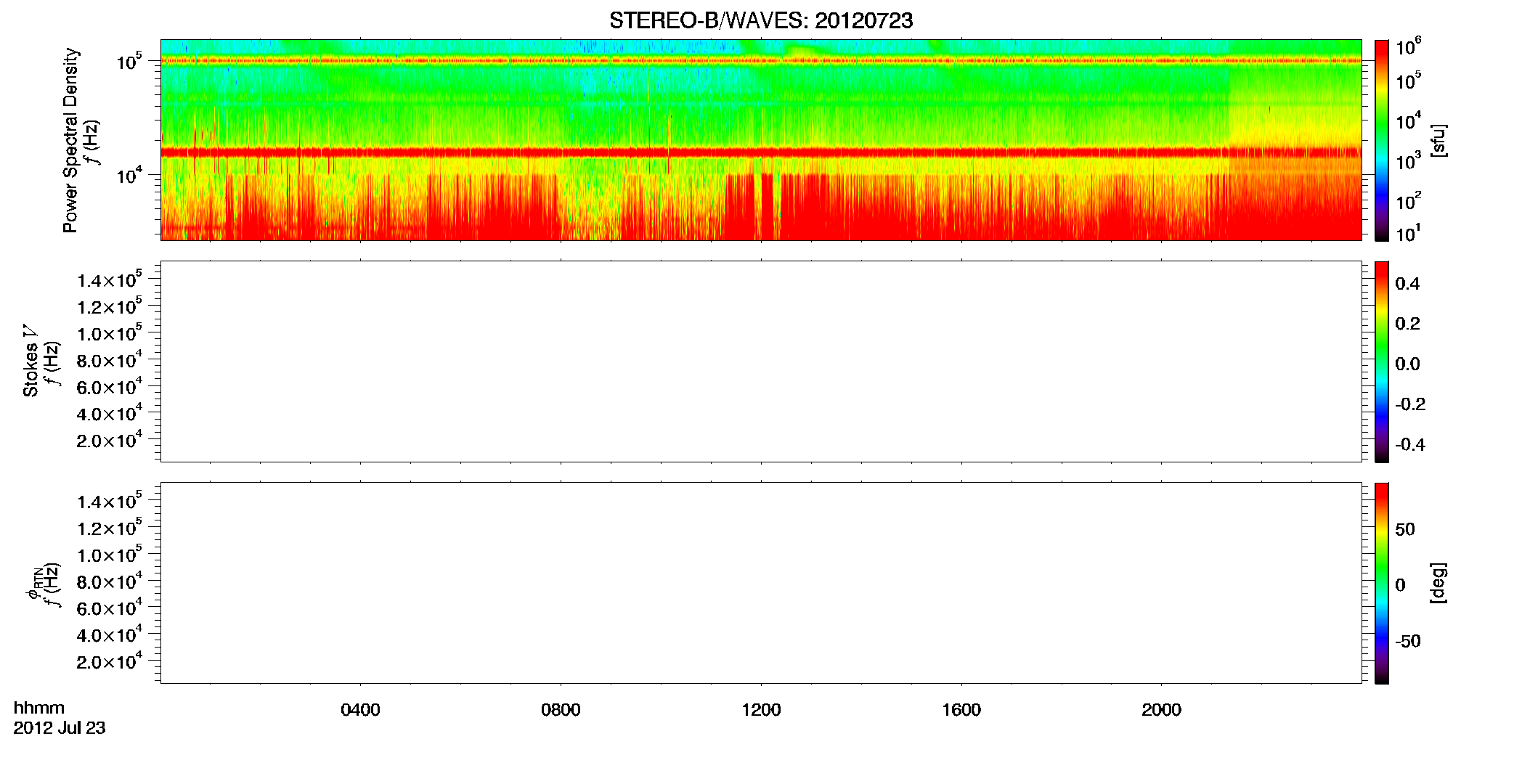The height and width of the screenshot is (784, 1522).
Task: Click the [deg] color bar unit label
Action: click(1438, 583)
